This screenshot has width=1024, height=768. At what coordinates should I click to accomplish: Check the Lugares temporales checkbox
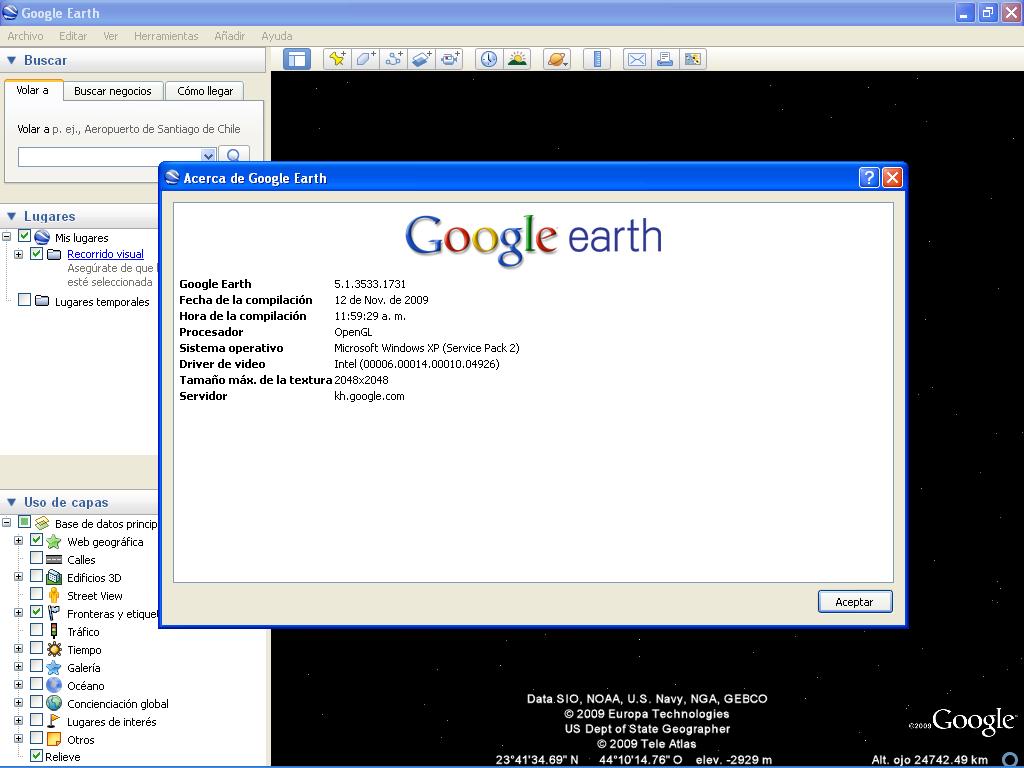coord(25,300)
